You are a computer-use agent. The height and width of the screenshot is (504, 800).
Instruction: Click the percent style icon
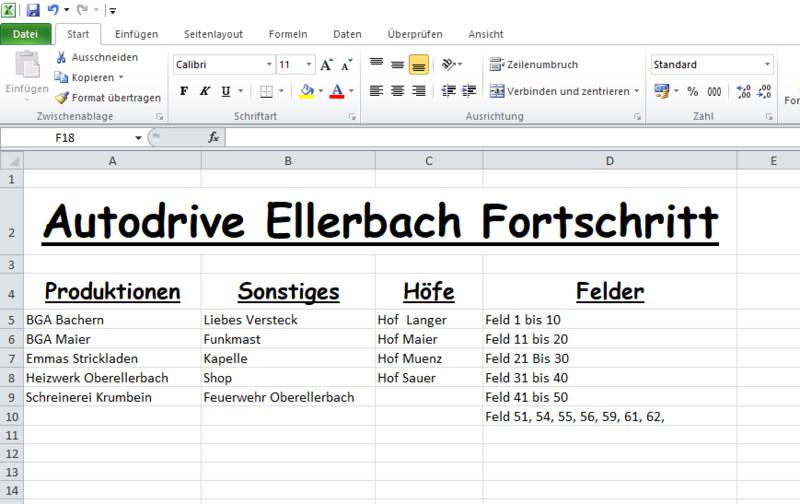point(692,91)
